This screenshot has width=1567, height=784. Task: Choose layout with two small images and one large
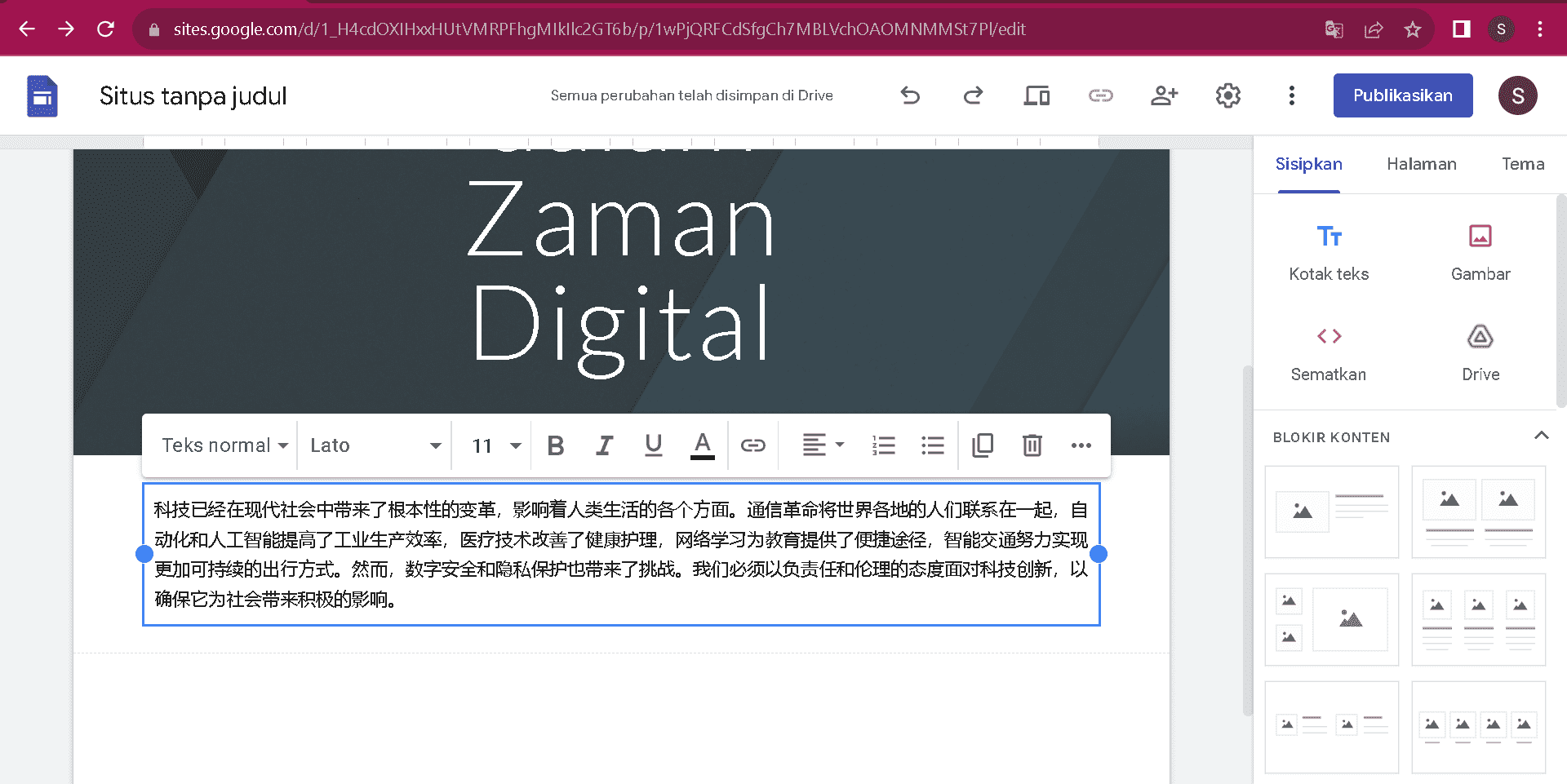click(1332, 620)
